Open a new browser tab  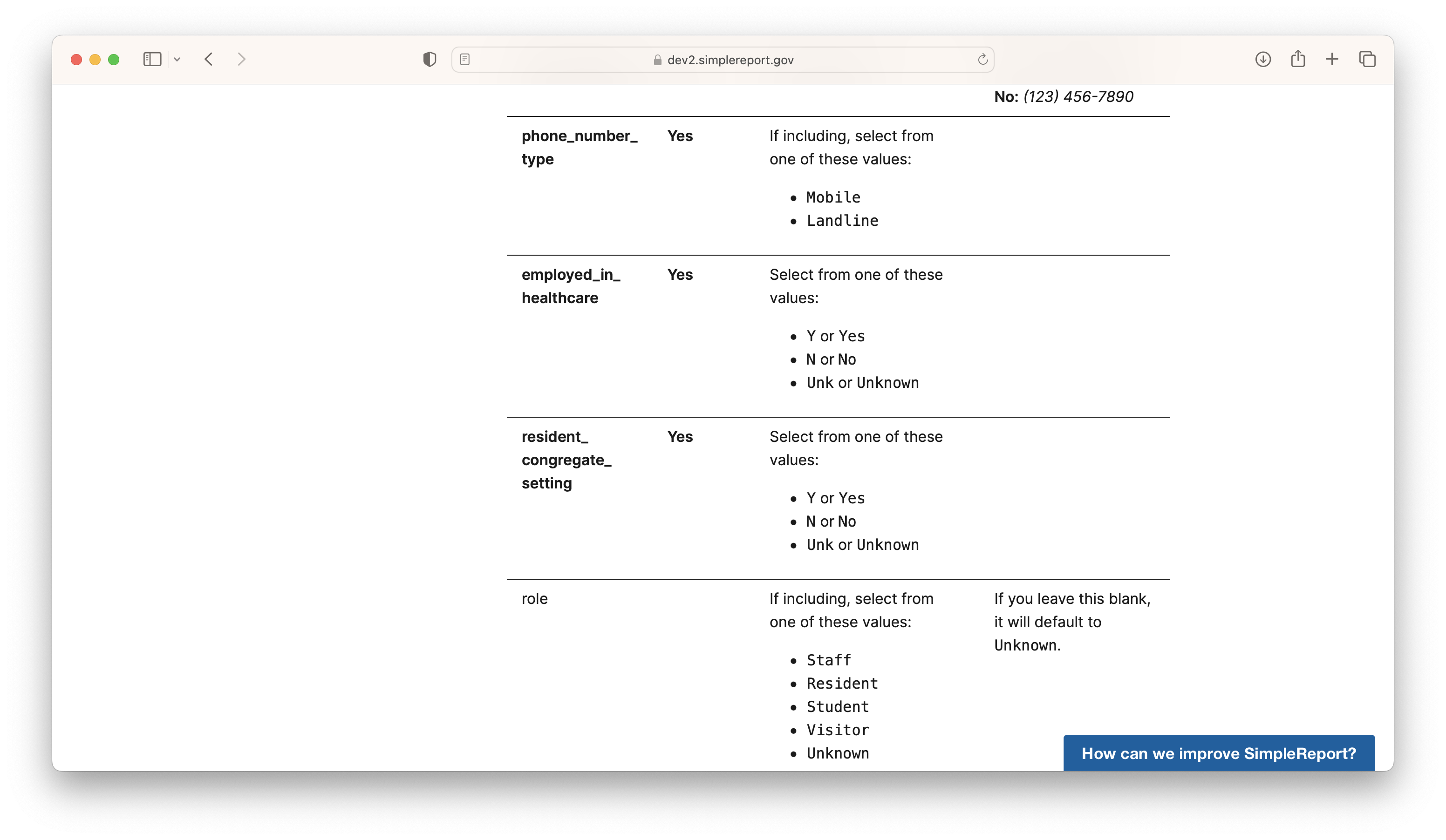[x=1332, y=59]
